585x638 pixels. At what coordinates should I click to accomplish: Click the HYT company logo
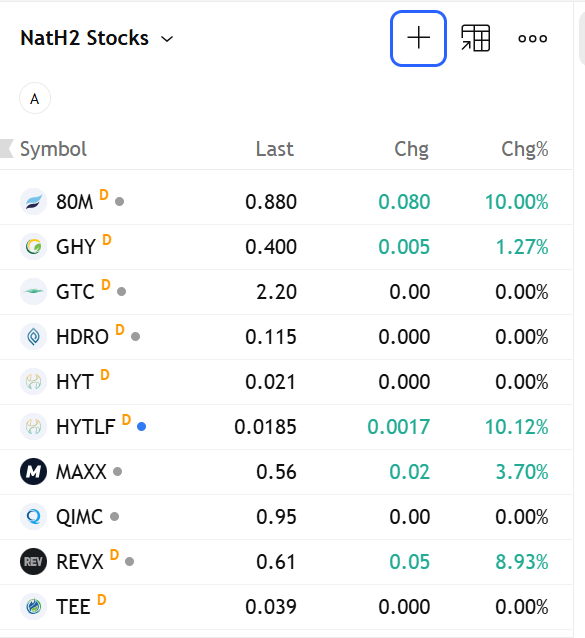[x=33, y=382]
